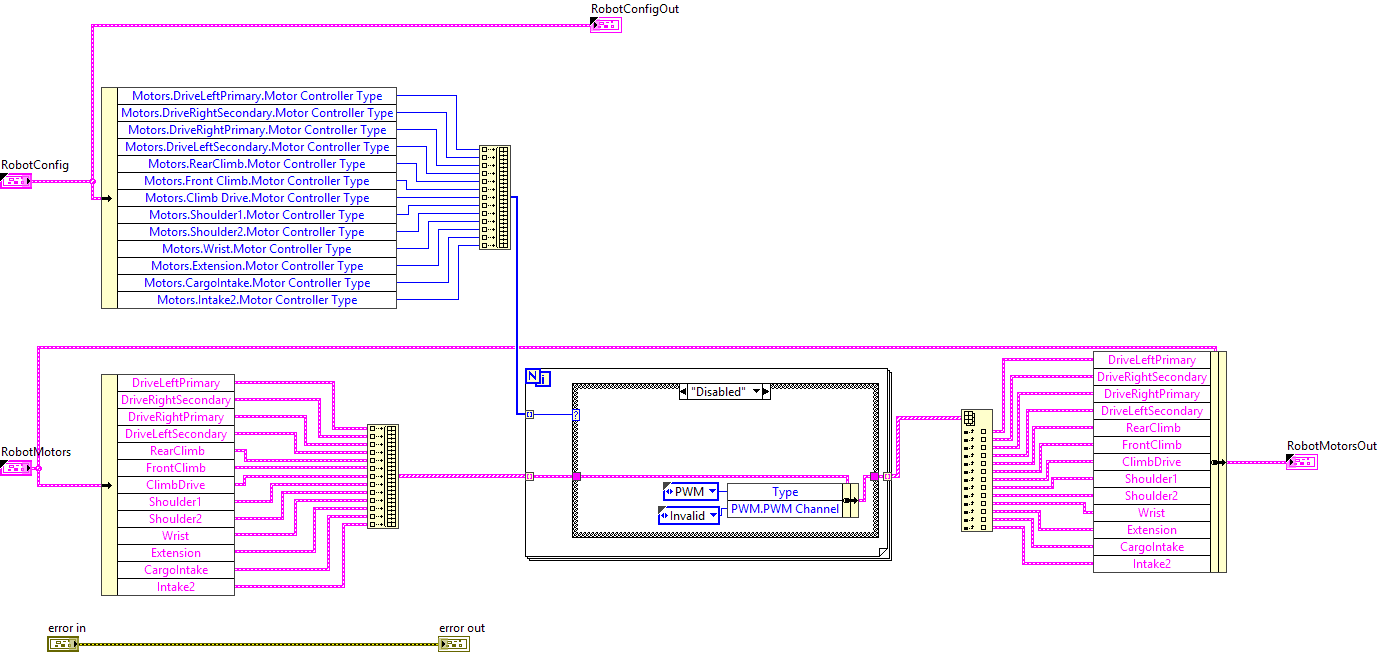The width and height of the screenshot is (1379, 652).
Task: Open the PWM enum constant dropdown
Action: click(x=711, y=492)
